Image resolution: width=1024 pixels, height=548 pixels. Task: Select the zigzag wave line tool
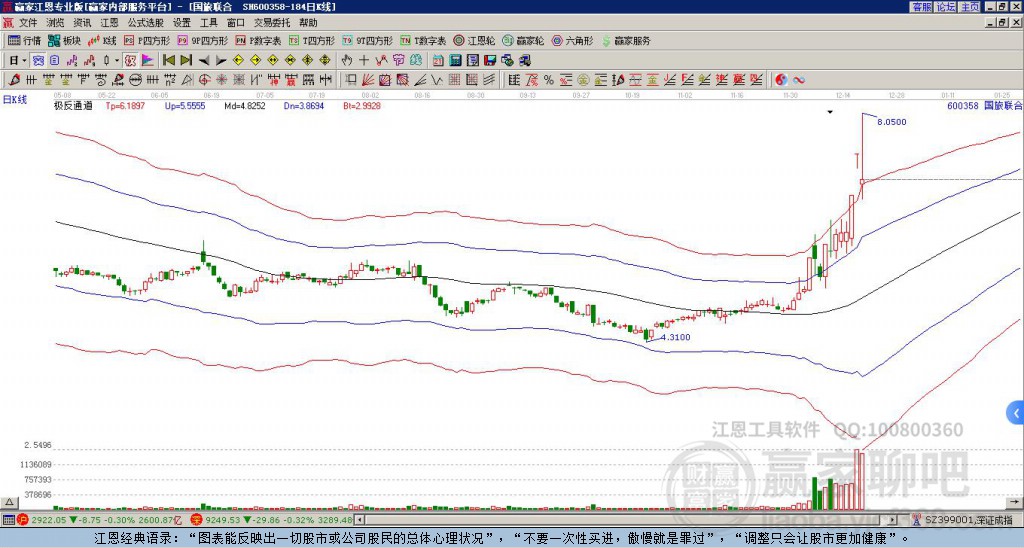tap(437, 80)
